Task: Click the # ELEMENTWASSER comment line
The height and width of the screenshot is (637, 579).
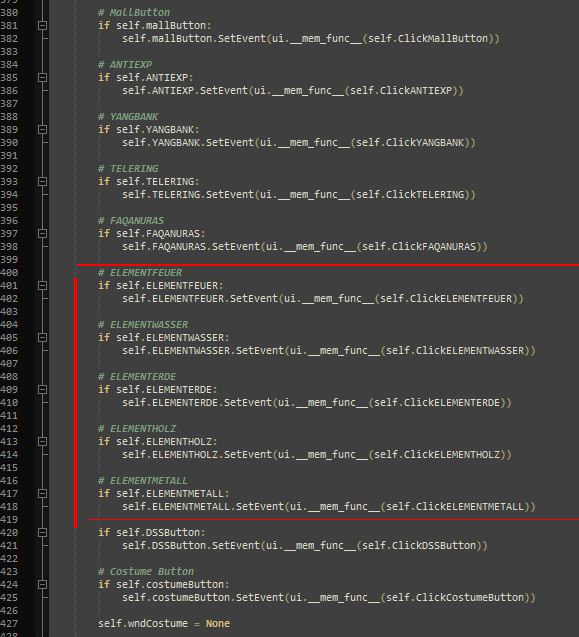Action: click(143, 325)
